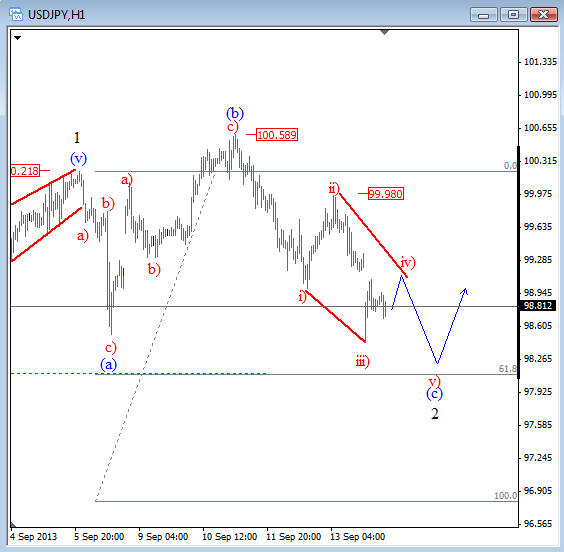Viewport: 564px width, 552px height.
Task: Click the 13 Sep 04:00 time label
Action: (x=358, y=537)
